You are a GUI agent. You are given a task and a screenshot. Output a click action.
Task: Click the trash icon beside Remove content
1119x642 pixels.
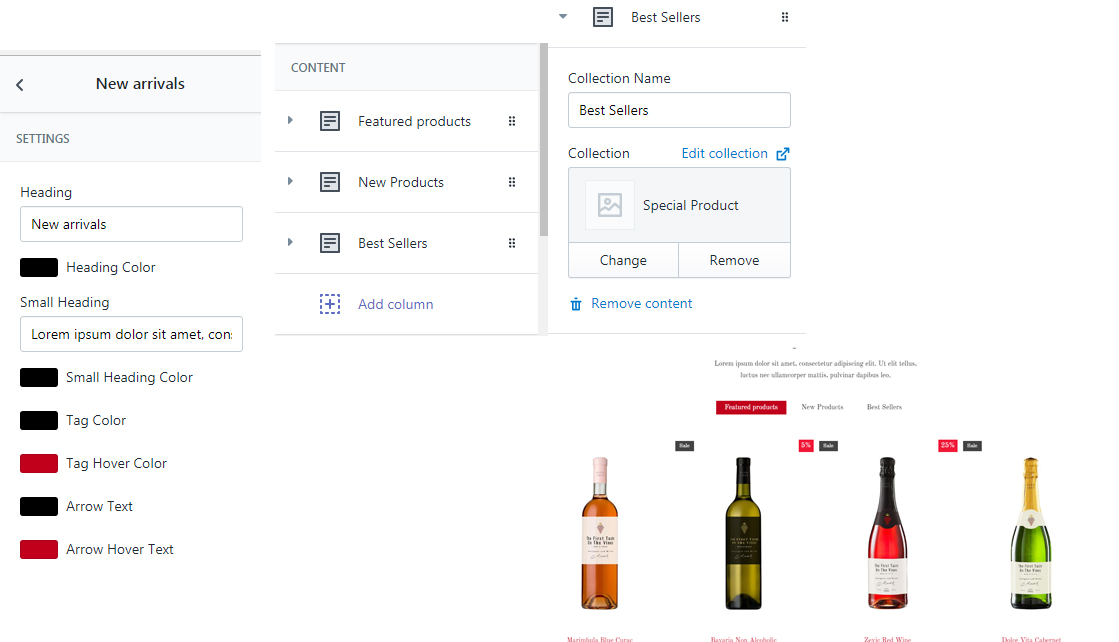(x=576, y=305)
